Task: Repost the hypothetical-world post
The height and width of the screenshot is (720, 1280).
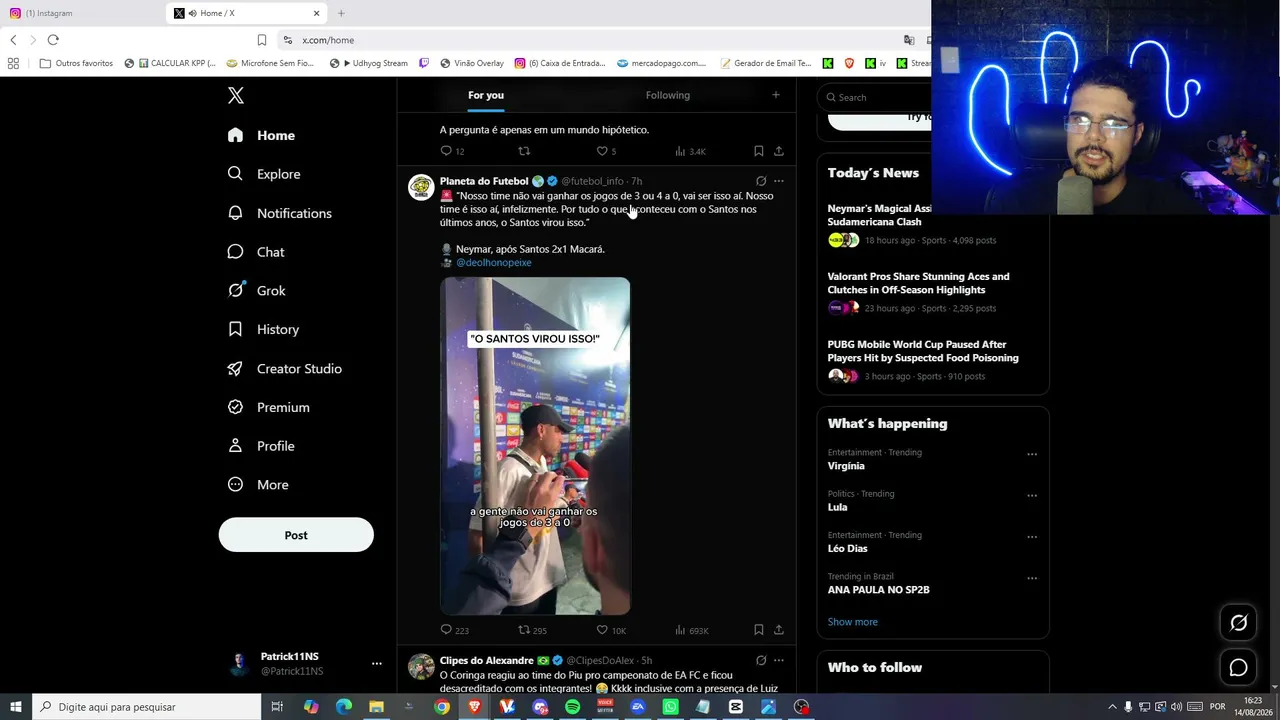Action: tap(524, 151)
